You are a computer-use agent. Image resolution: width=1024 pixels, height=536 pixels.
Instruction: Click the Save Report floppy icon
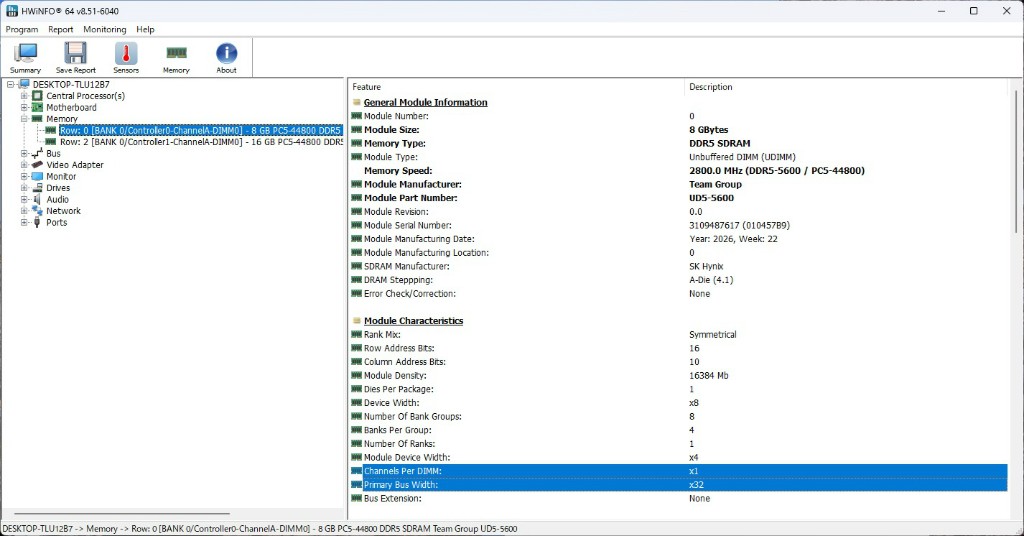point(75,57)
